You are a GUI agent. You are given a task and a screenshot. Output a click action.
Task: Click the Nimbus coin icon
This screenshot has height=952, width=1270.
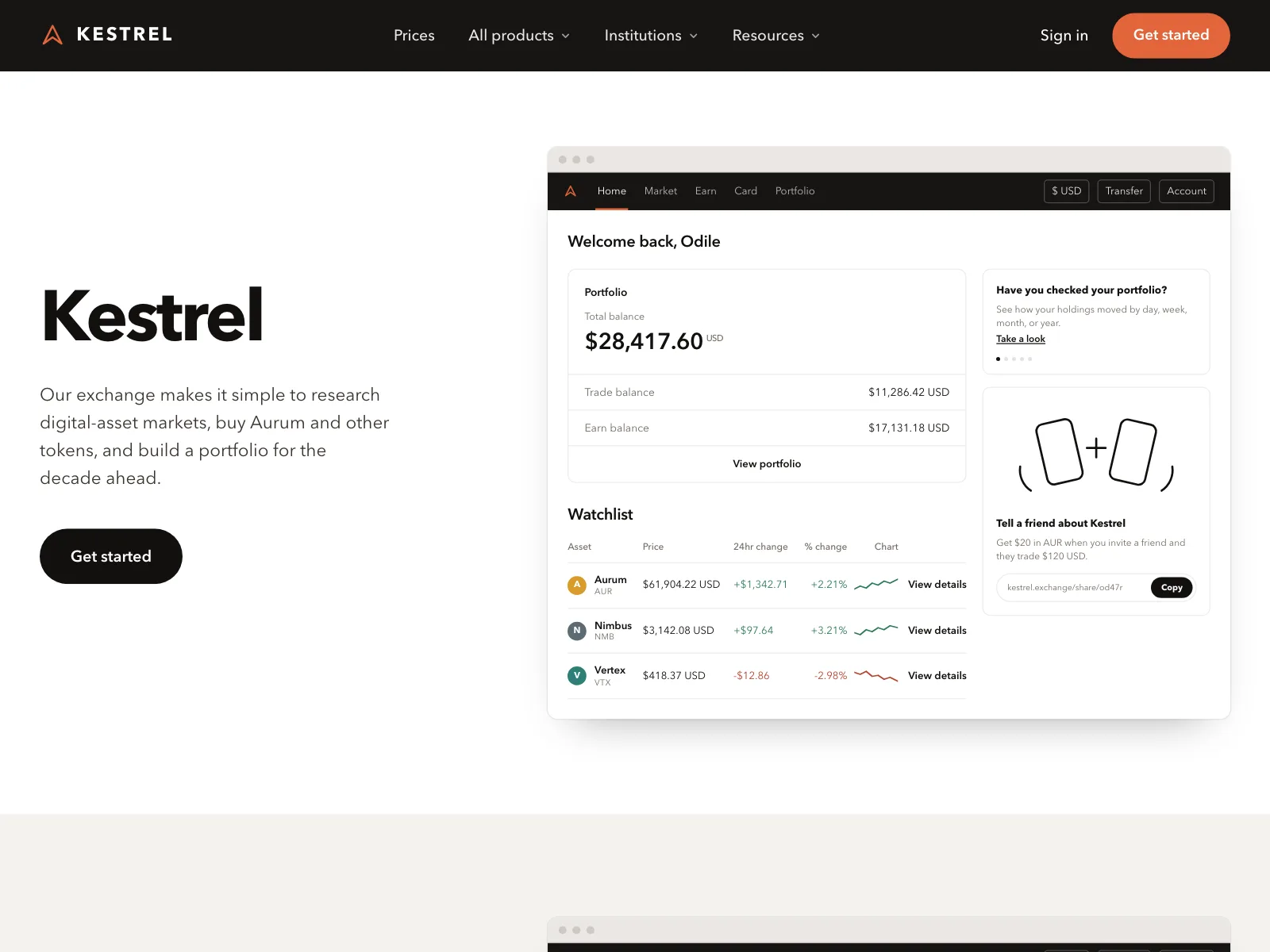(577, 631)
